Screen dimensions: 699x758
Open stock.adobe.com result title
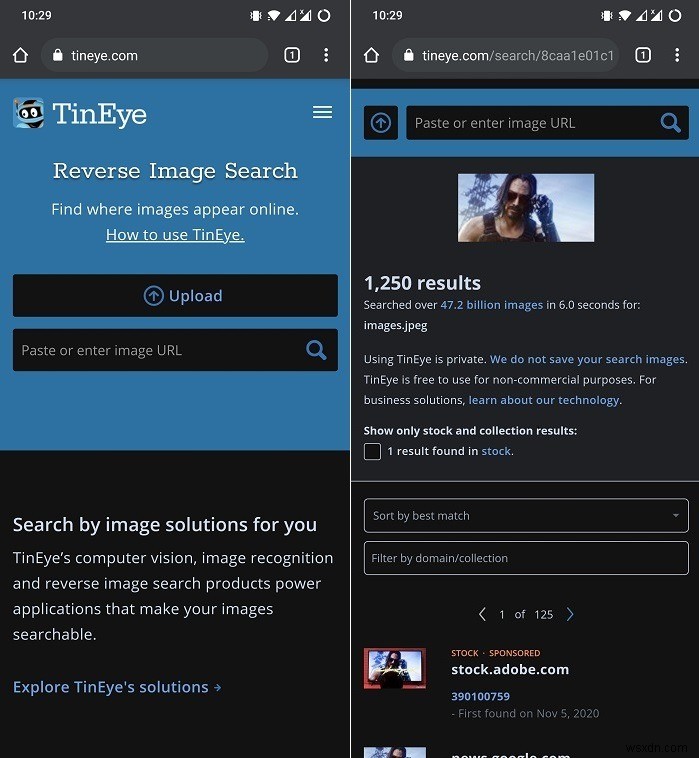coord(510,670)
